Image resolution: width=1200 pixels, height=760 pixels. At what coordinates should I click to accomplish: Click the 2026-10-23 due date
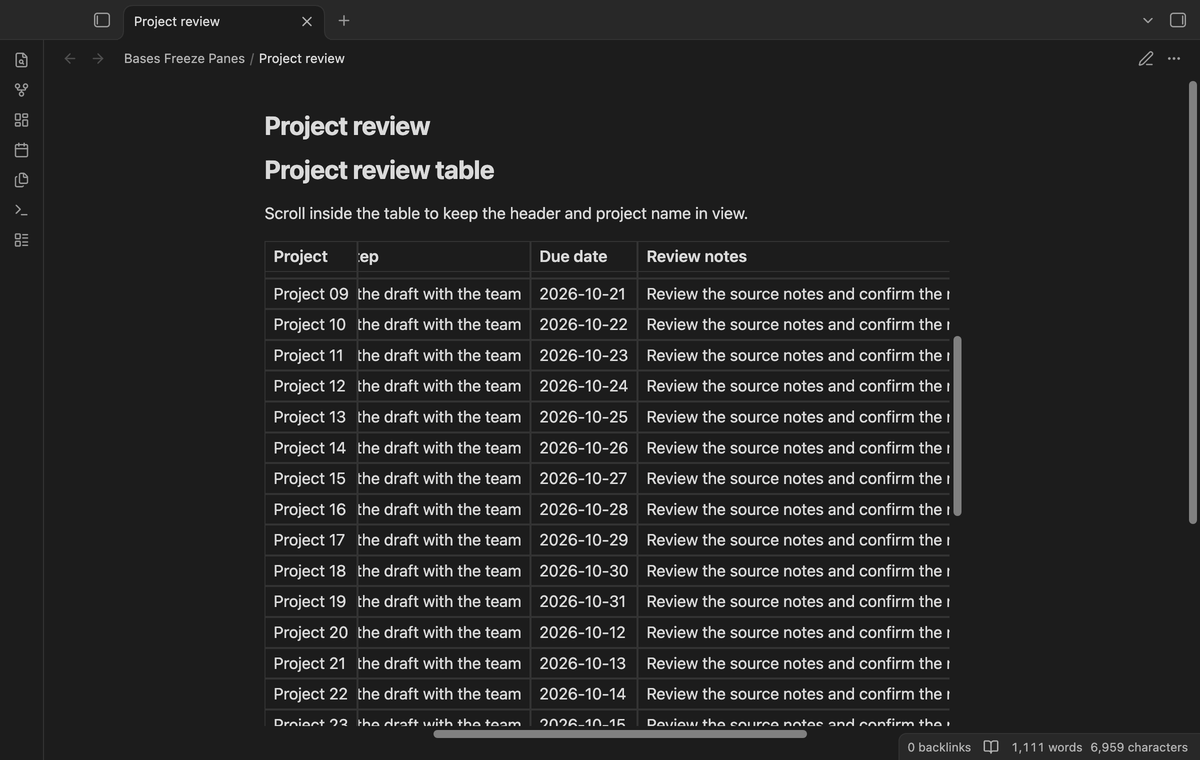584,356
